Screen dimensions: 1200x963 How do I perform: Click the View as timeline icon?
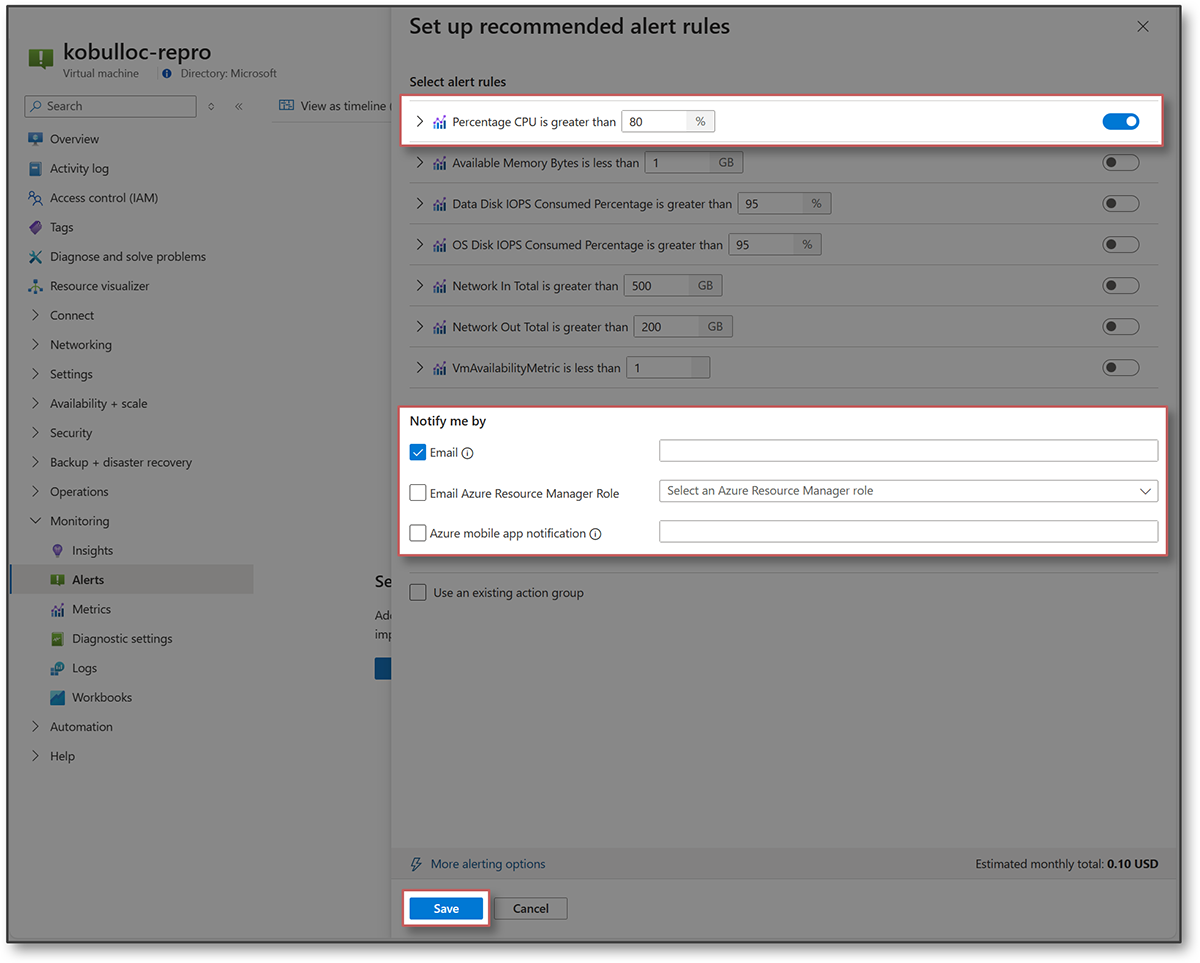[287, 105]
